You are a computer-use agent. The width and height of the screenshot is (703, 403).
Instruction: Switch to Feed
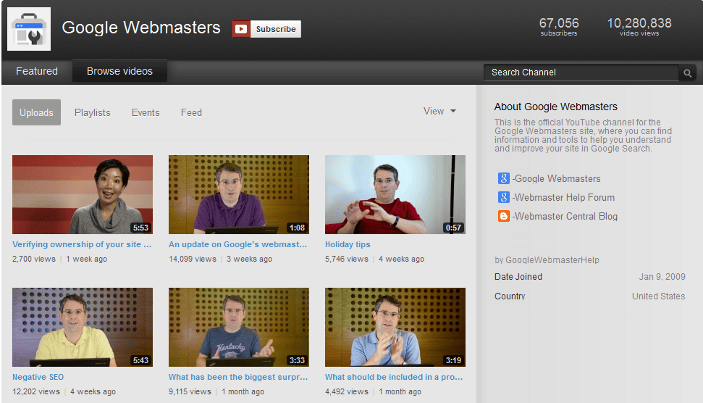(191, 113)
